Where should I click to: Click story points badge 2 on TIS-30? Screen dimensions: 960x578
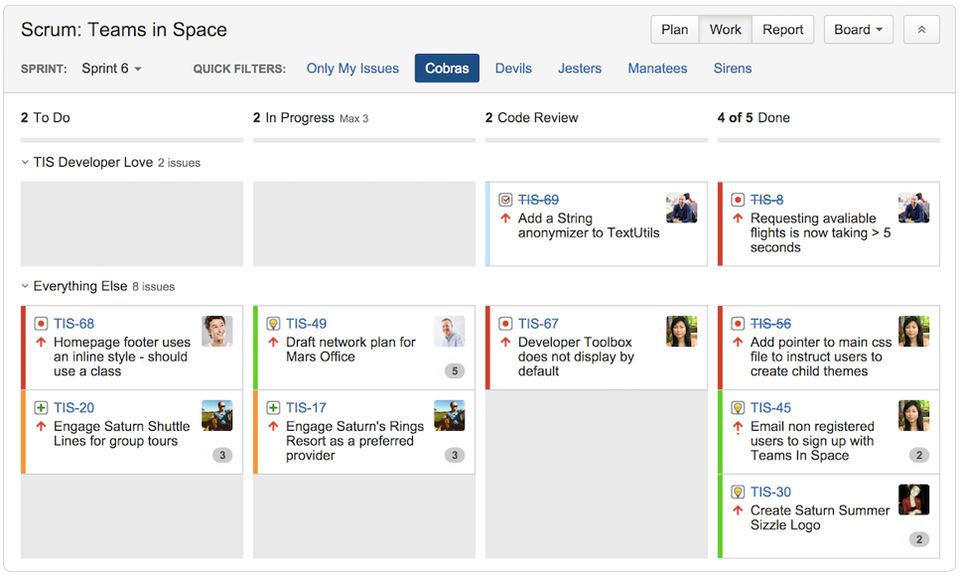pyautogui.click(x=919, y=539)
